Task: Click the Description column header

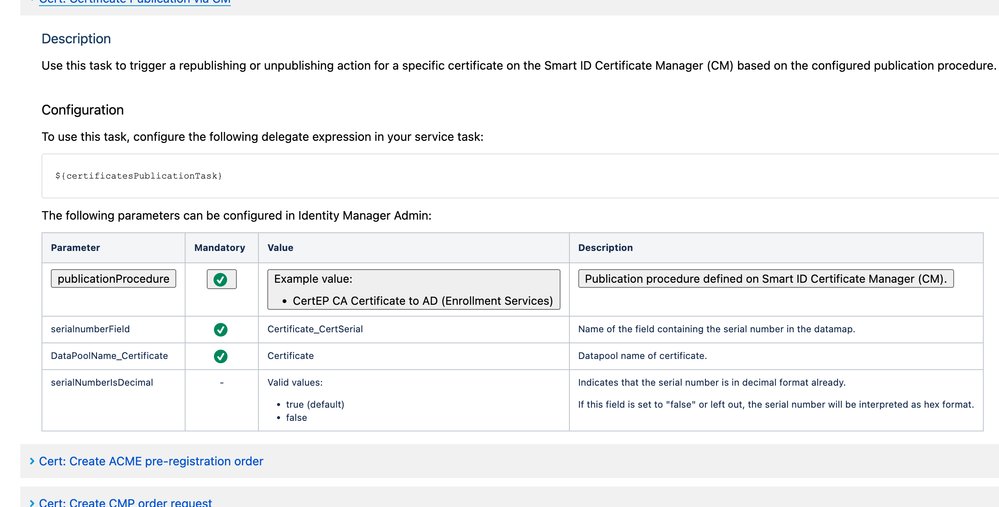Action: (x=605, y=248)
